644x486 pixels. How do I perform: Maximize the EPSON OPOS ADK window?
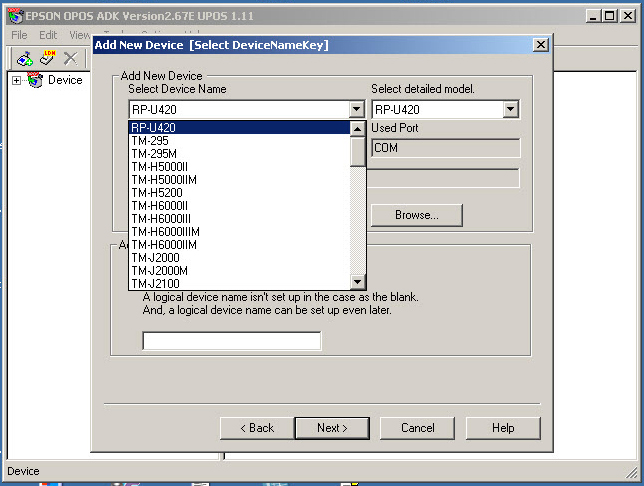click(x=610, y=16)
